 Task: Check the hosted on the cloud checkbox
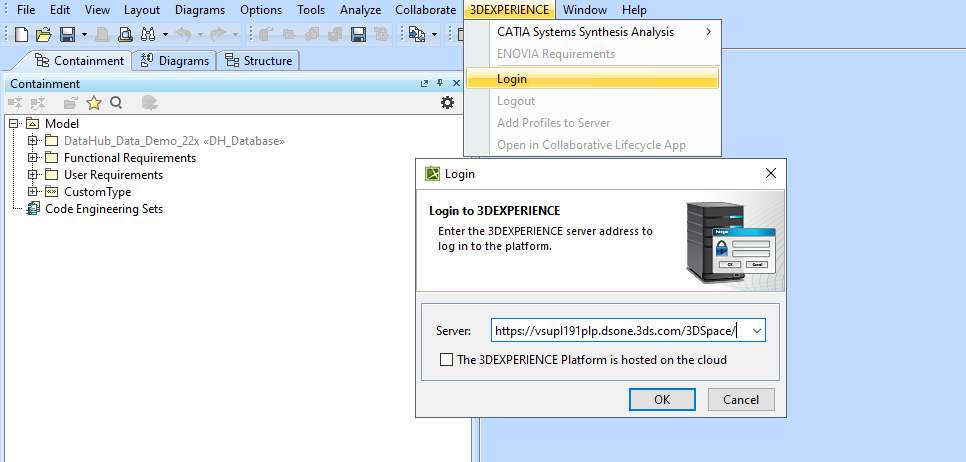click(x=447, y=360)
